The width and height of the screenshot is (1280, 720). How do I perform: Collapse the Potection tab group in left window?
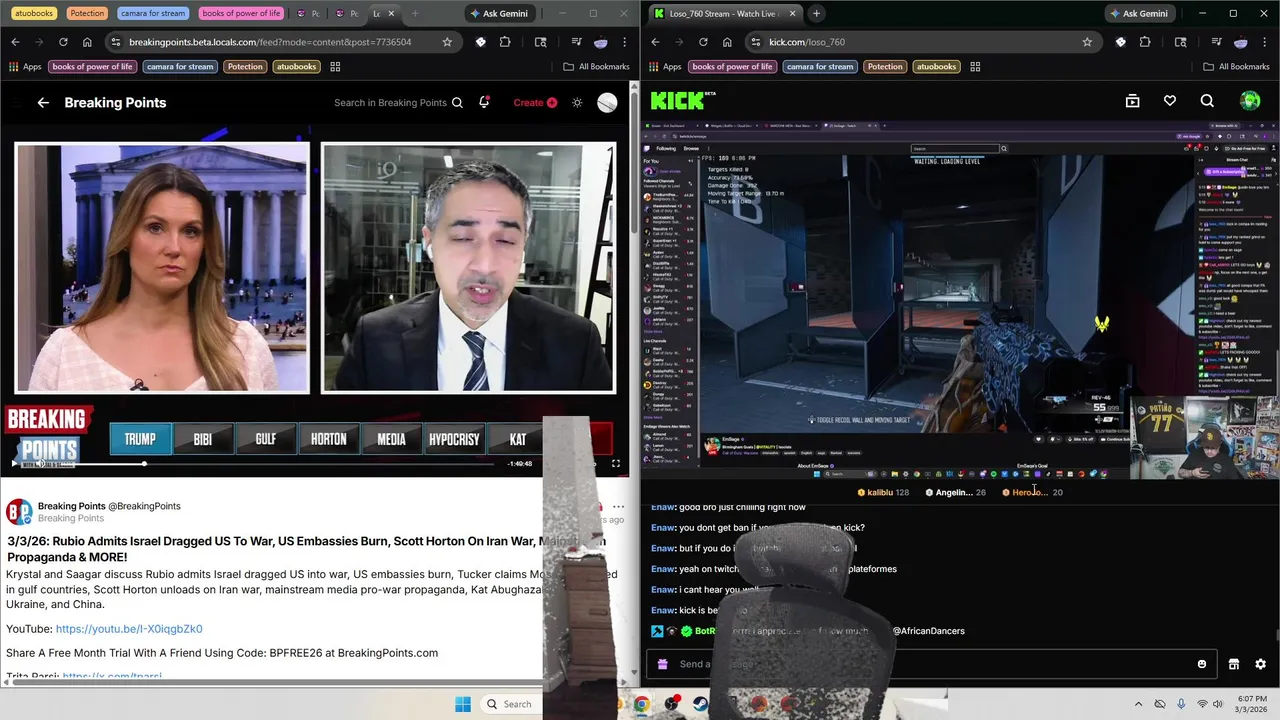point(87,13)
